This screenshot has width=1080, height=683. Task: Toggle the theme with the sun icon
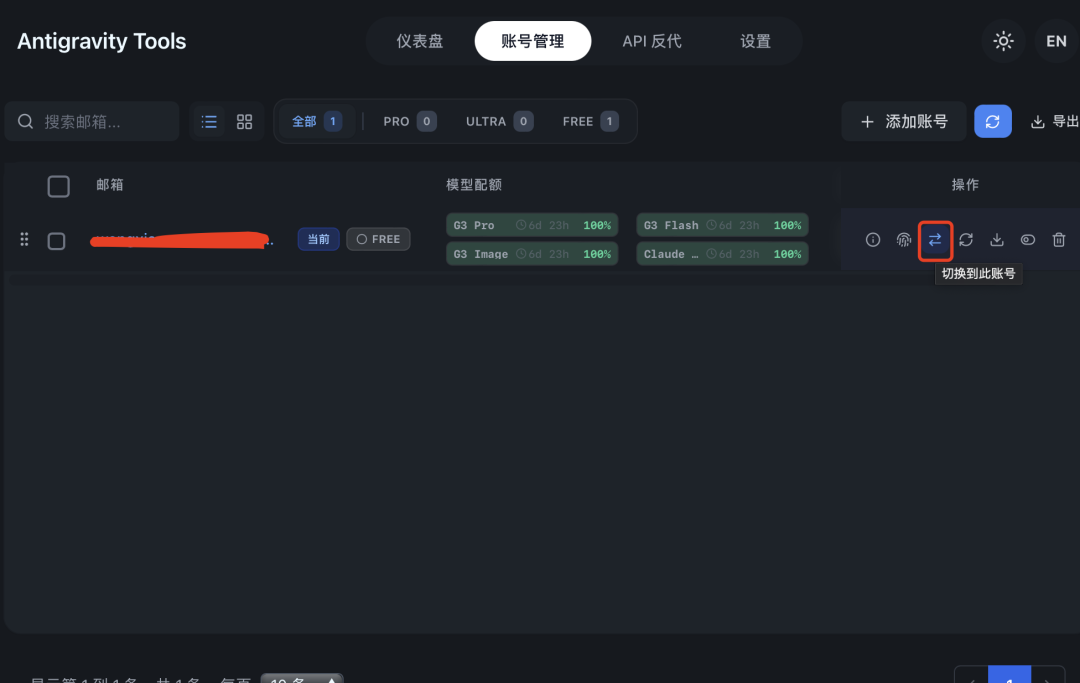(x=1003, y=41)
